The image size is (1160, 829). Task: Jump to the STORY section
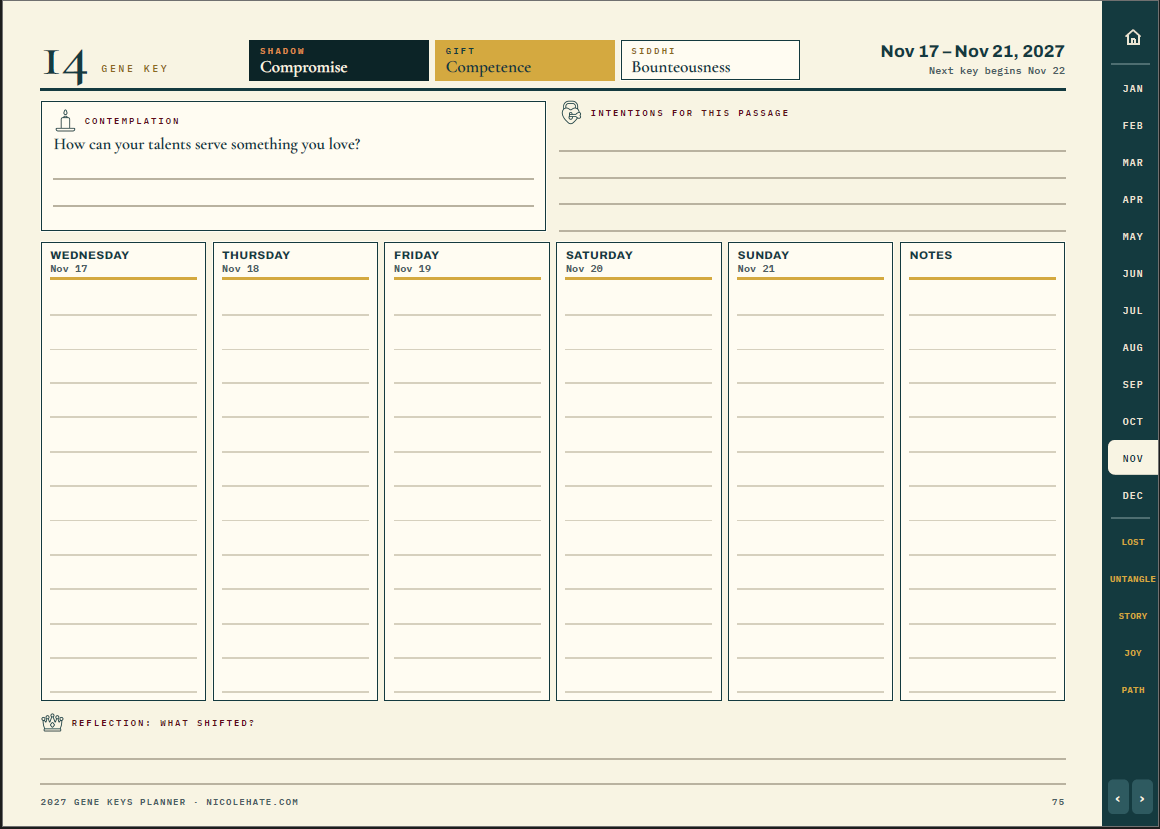tap(1133, 616)
